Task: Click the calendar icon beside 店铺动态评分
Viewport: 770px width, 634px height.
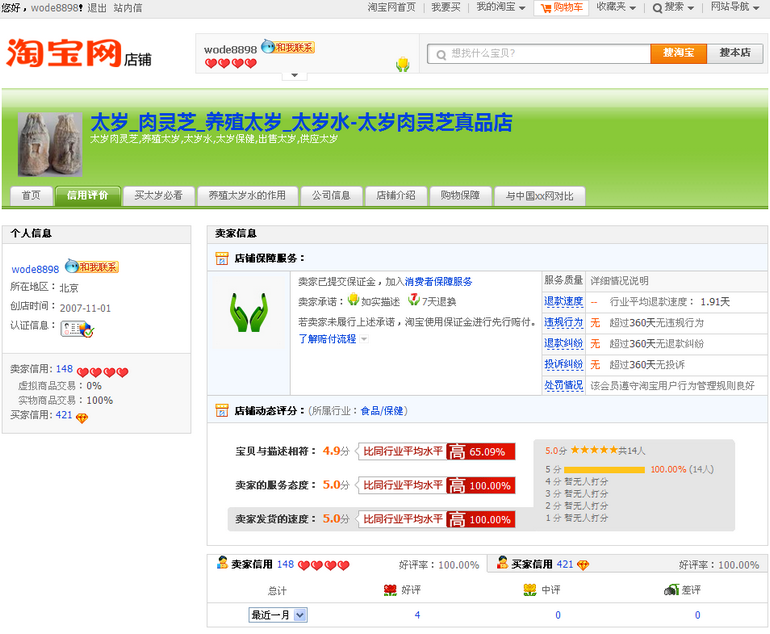Action: pyautogui.click(x=222, y=411)
